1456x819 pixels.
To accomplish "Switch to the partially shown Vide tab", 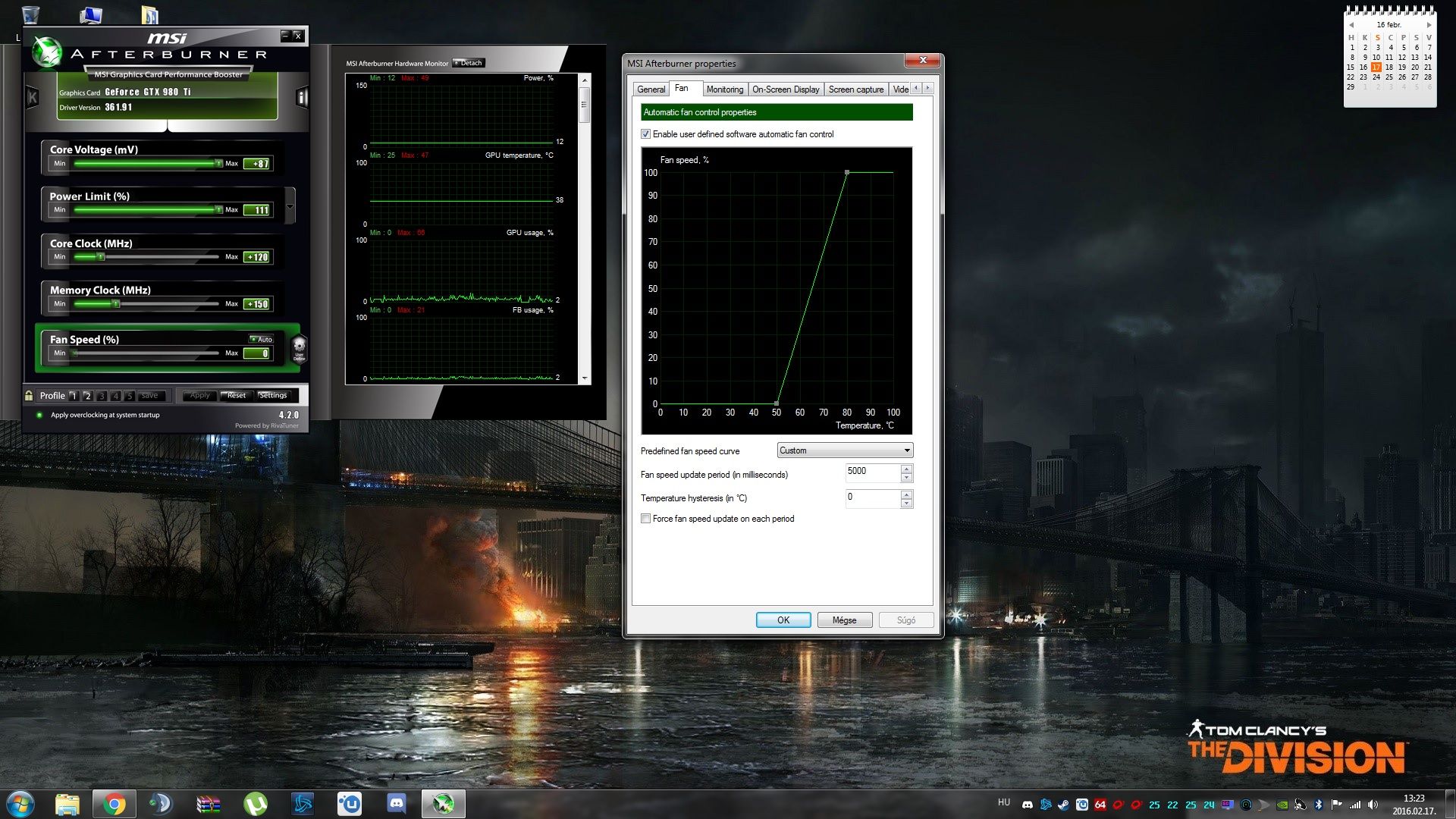I will [x=900, y=89].
